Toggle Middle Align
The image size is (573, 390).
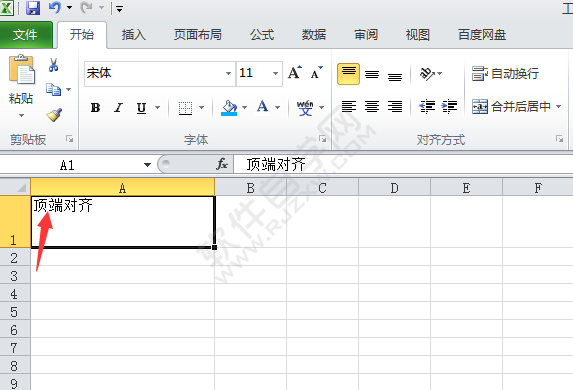tap(372, 74)
